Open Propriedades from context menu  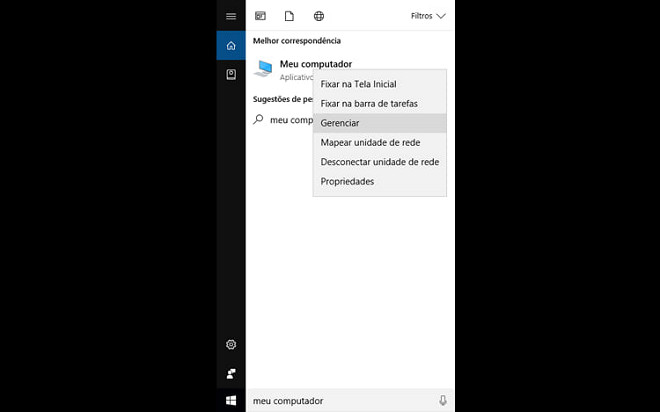[x=380, y=181]
